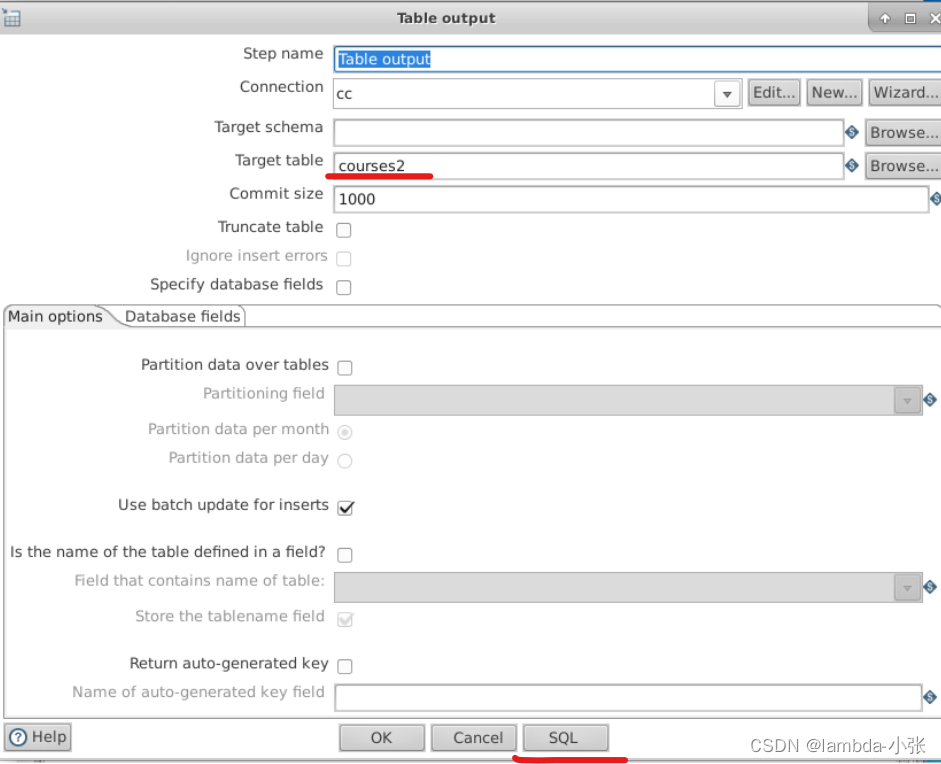This screenshot has height=764, width=941.
Task: Browse for the target table
Action: tap(903, 166)
